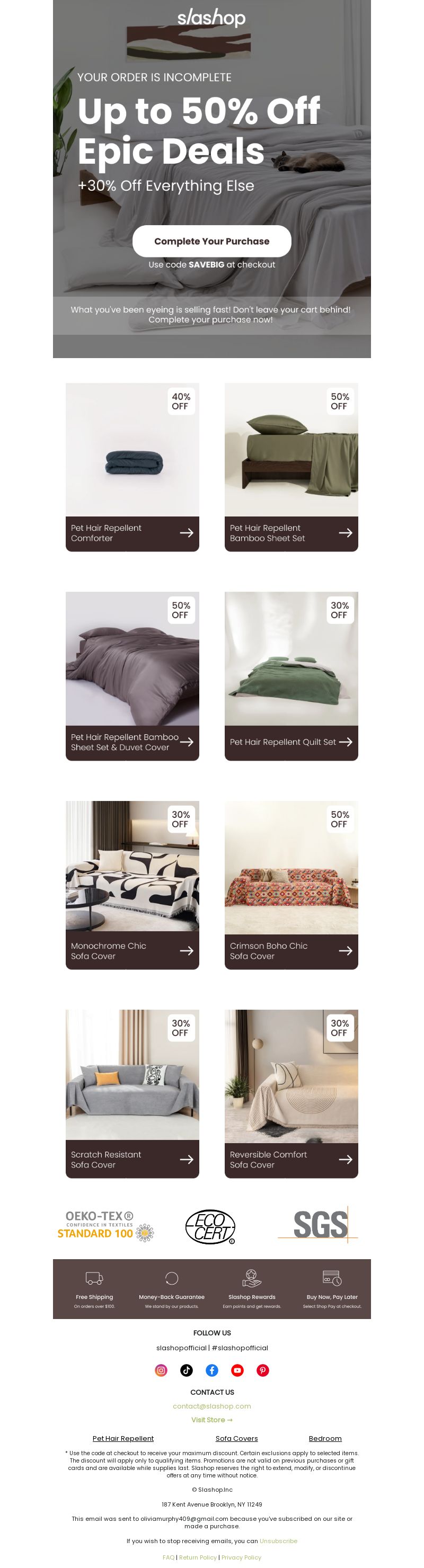This screenshot has width=424, height=1568.
Task: Click the Money-Back Guarantee icon
Action: [172, 1278]
